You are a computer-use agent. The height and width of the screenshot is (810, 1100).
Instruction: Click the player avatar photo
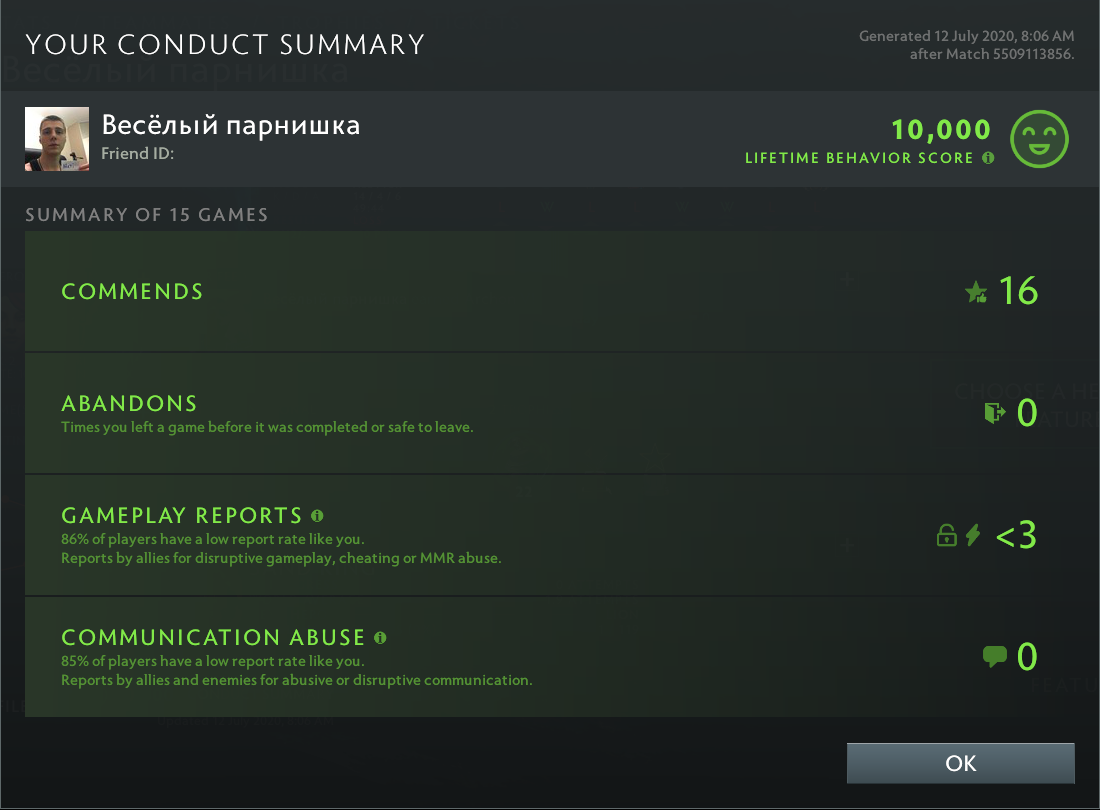57,139
